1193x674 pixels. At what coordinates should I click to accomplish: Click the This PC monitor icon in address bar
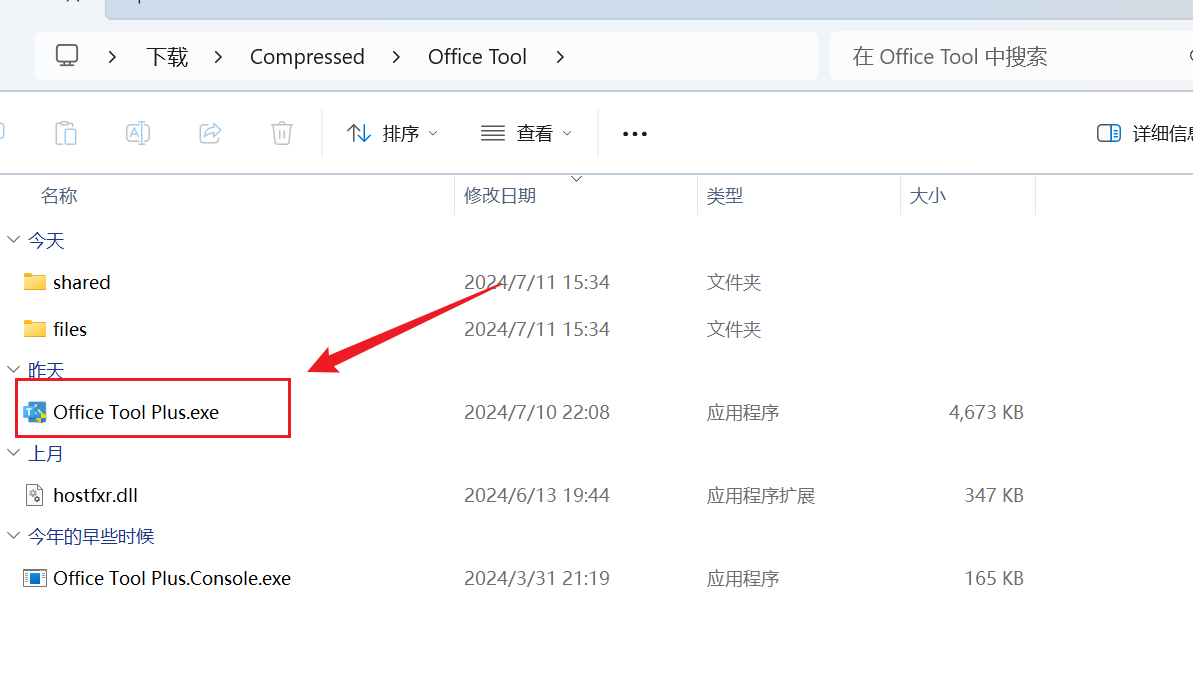tap(67, 56)
